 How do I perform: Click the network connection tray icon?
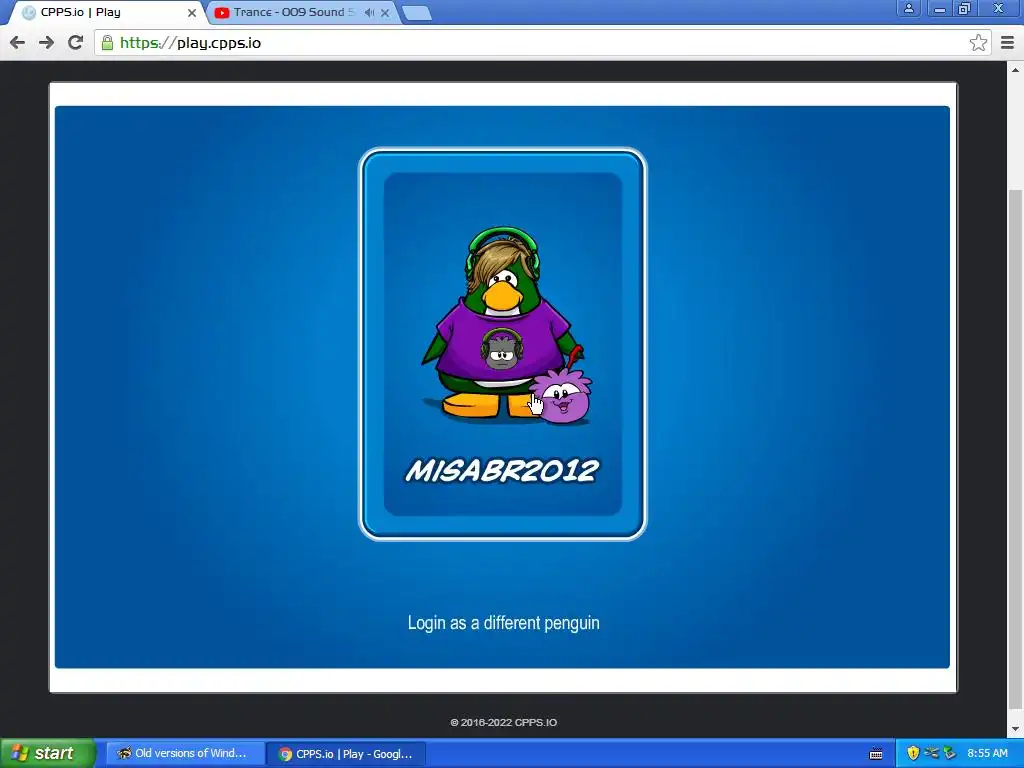tap(931, 754)
